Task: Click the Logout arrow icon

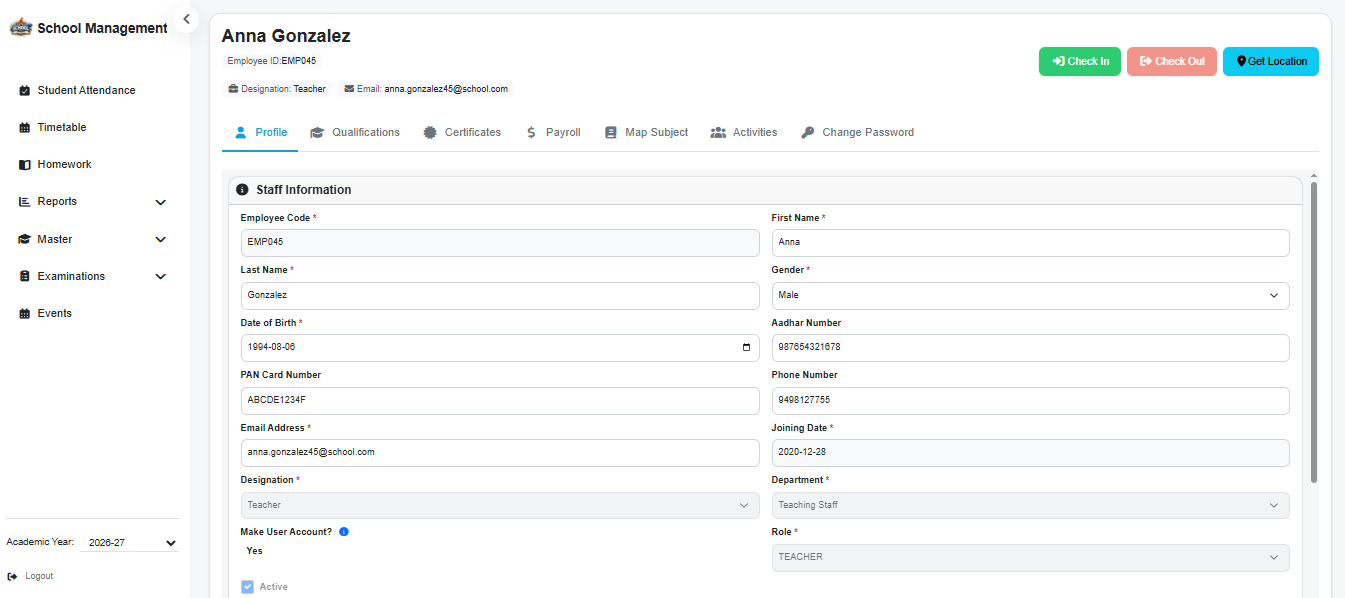Action: coord(12,576)
